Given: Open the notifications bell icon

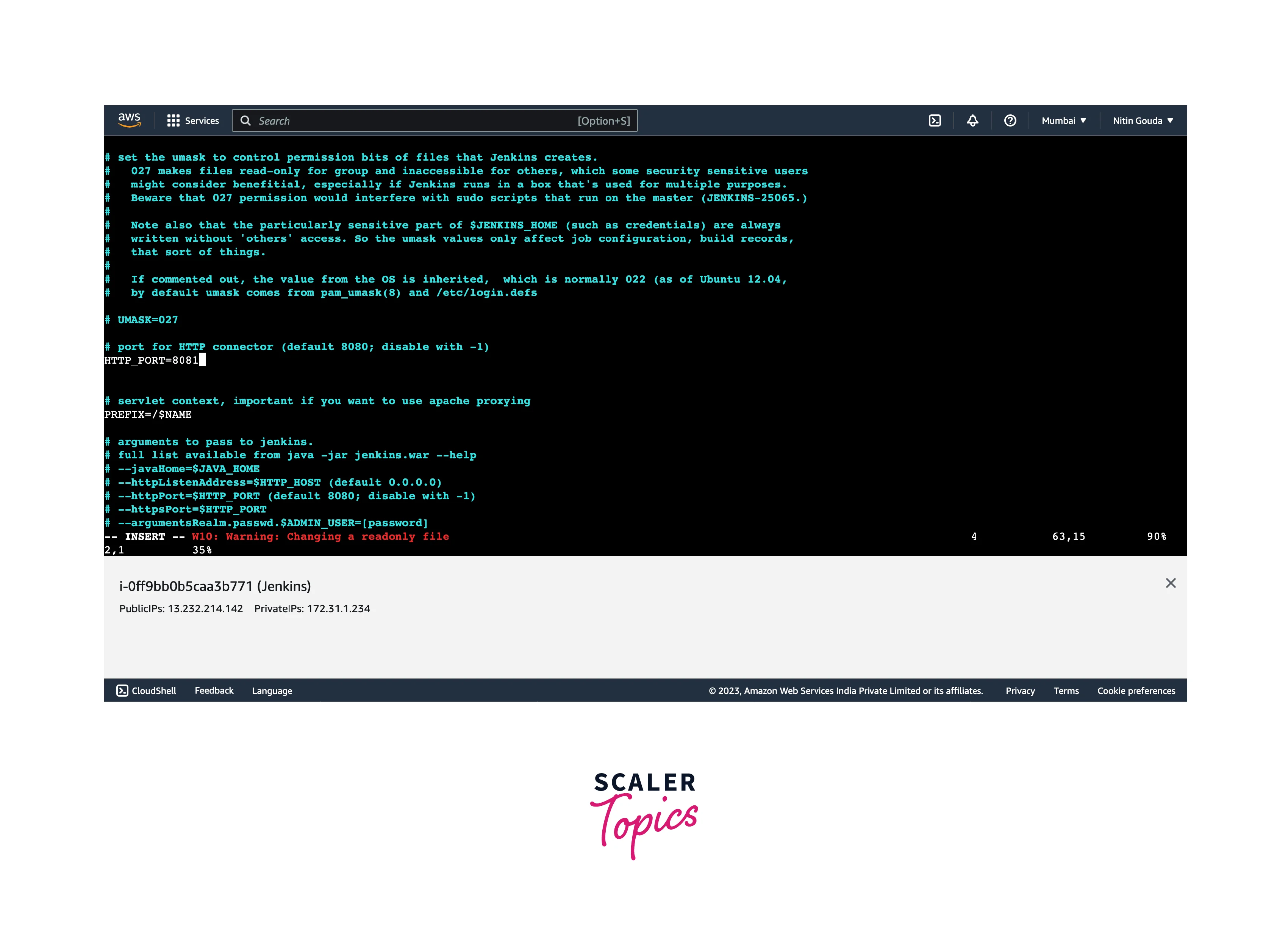Looking at the screenshot, I should click(972, 120).
